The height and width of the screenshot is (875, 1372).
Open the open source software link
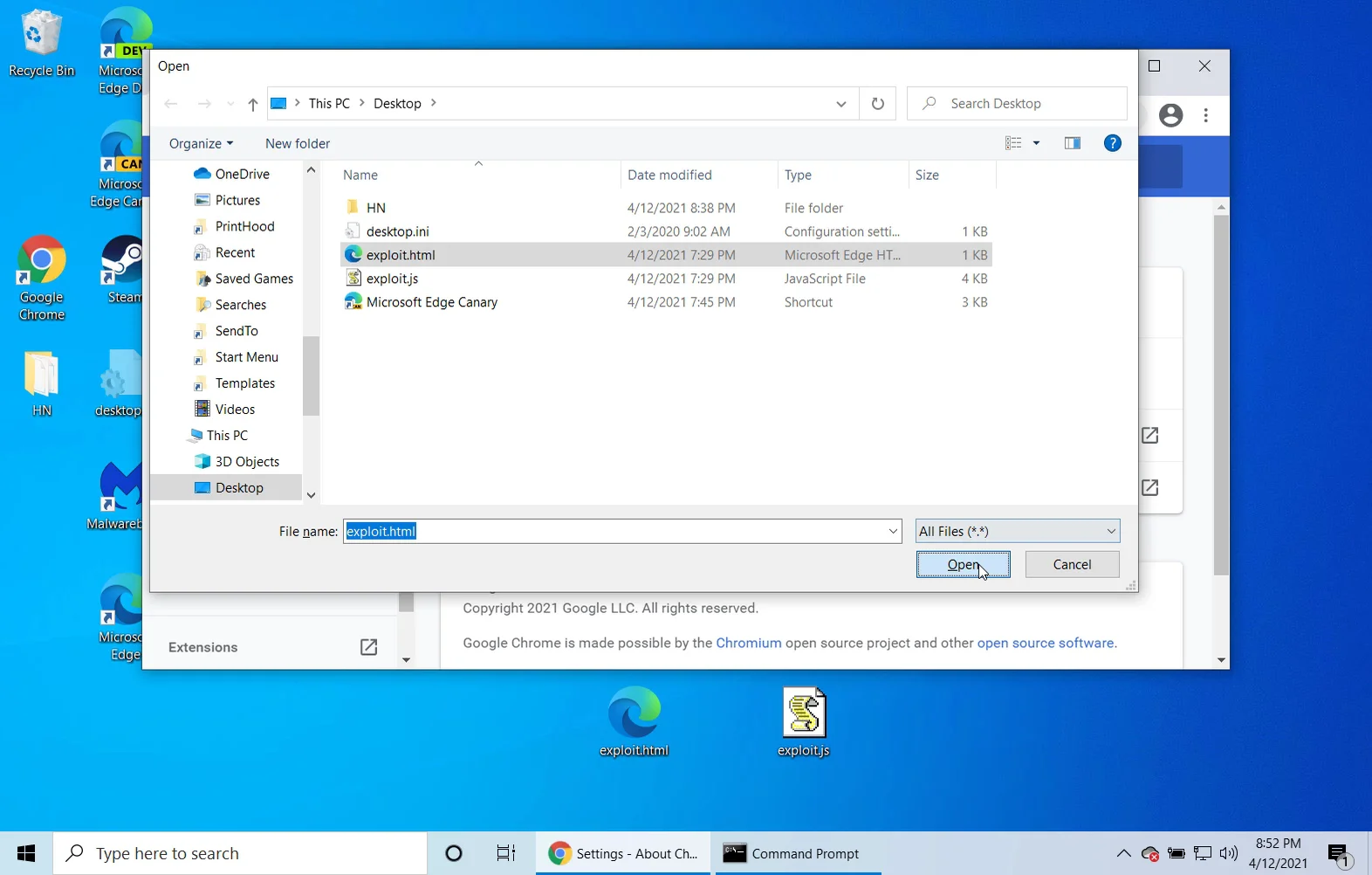1045,643
